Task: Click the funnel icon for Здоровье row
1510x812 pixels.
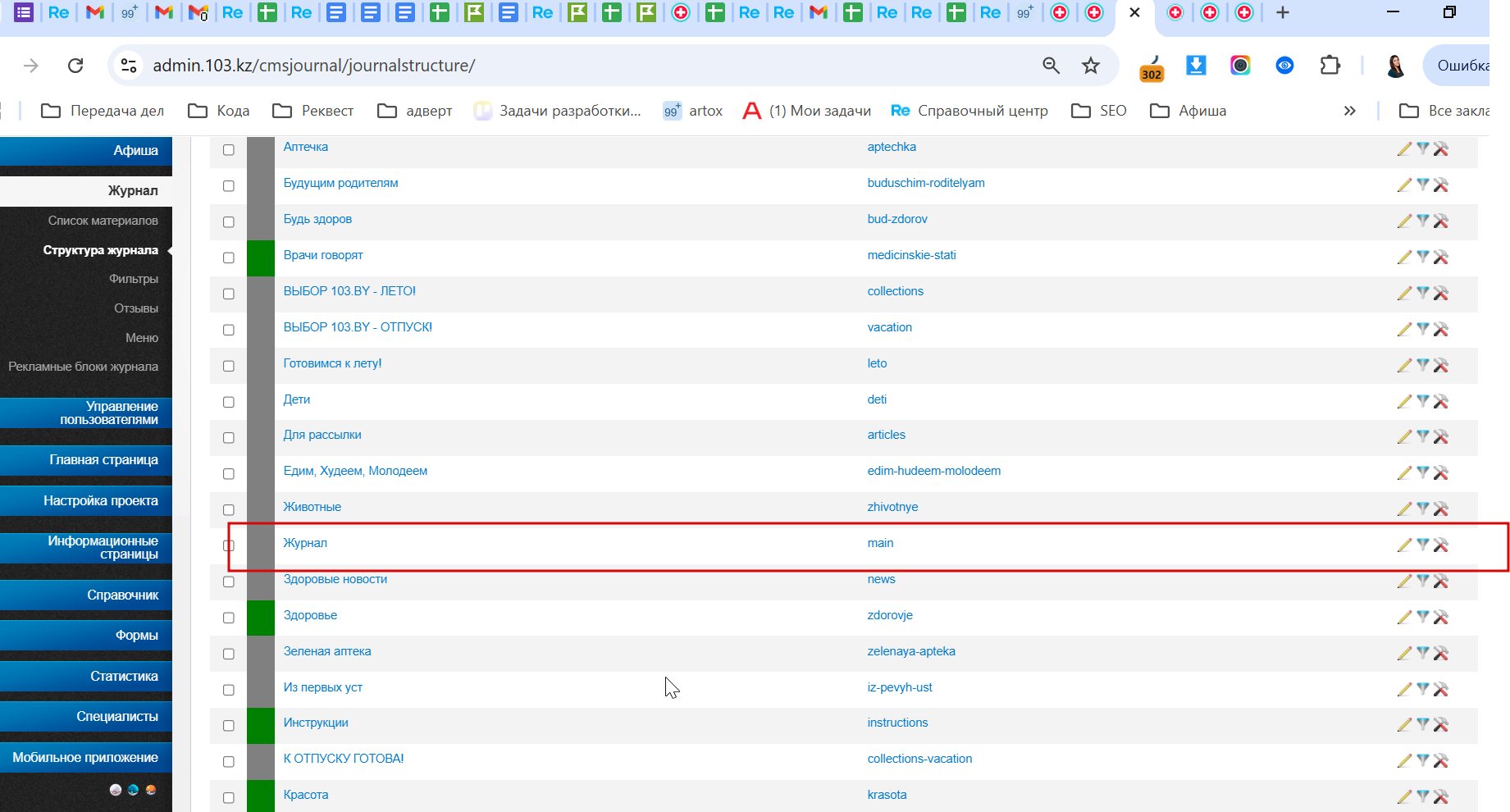Action: pyautogui.click(x=1423, y=617)
